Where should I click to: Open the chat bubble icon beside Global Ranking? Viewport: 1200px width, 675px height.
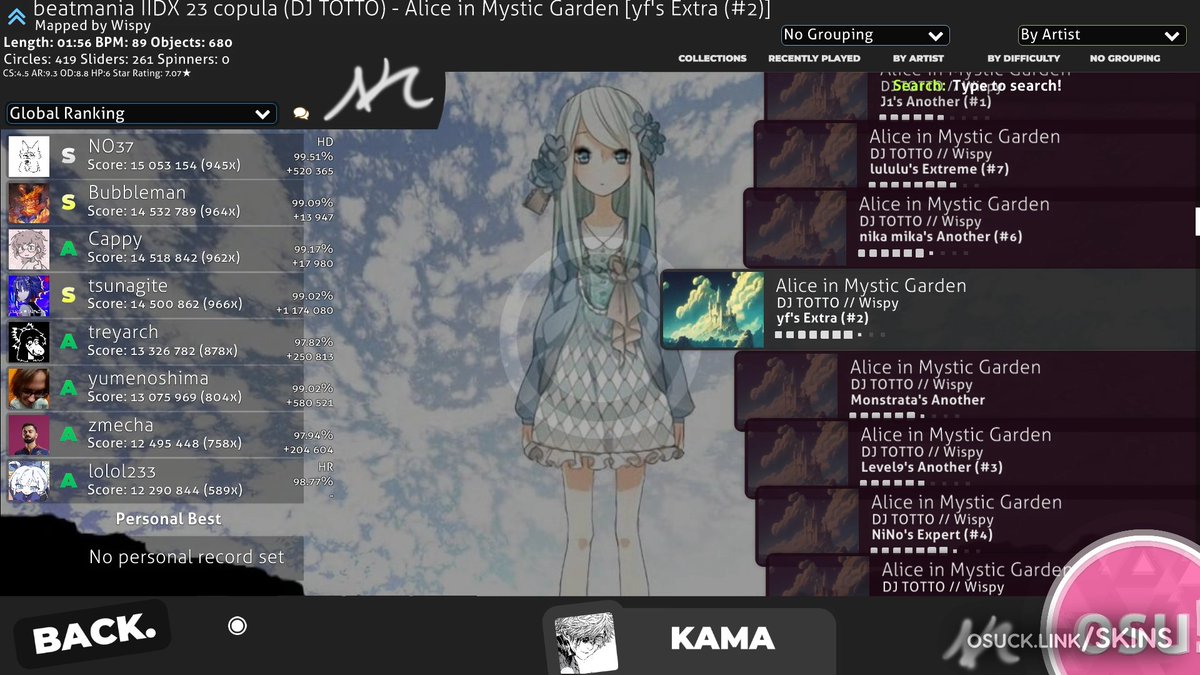[301, 114]
